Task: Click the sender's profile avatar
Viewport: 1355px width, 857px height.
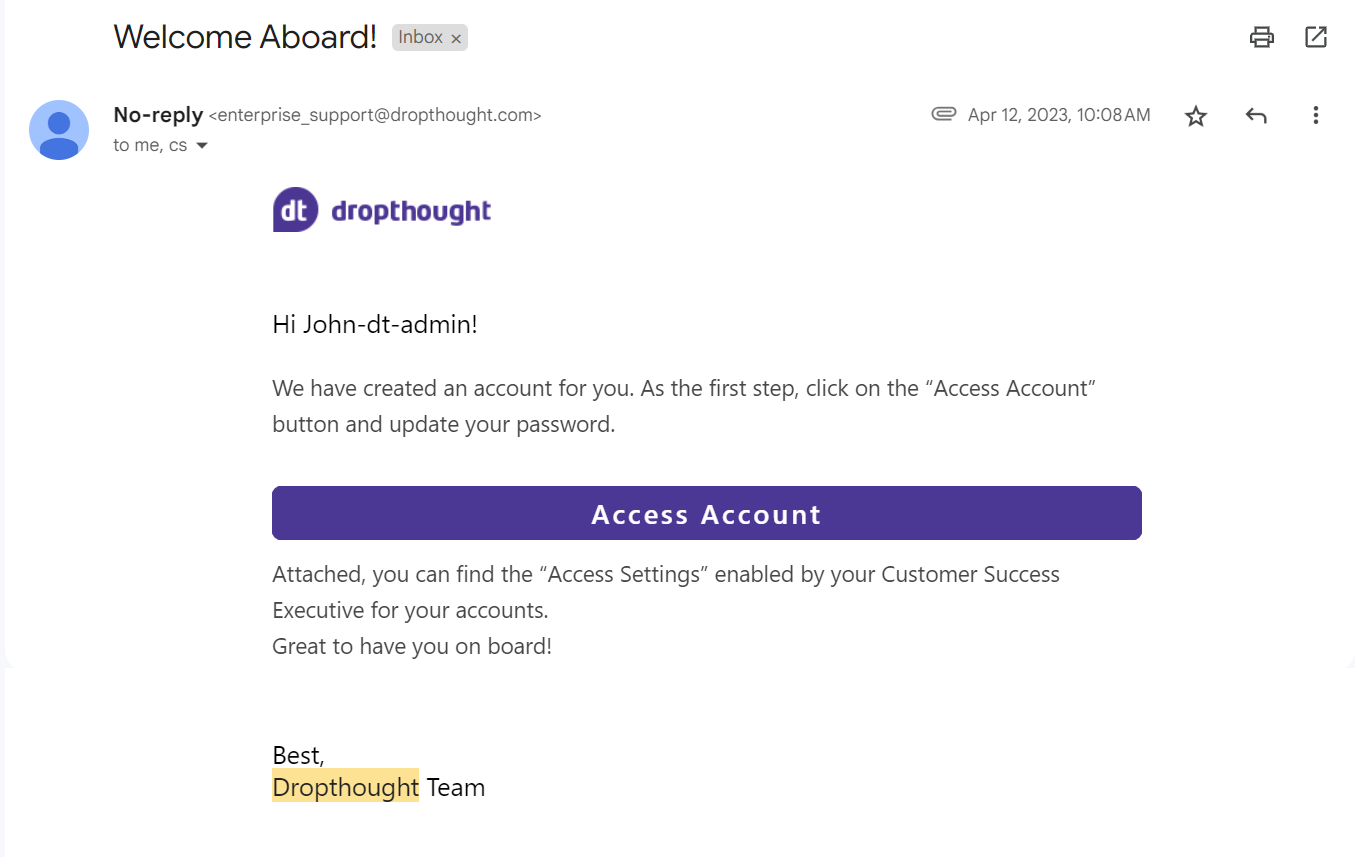Action: click(59, 130)
